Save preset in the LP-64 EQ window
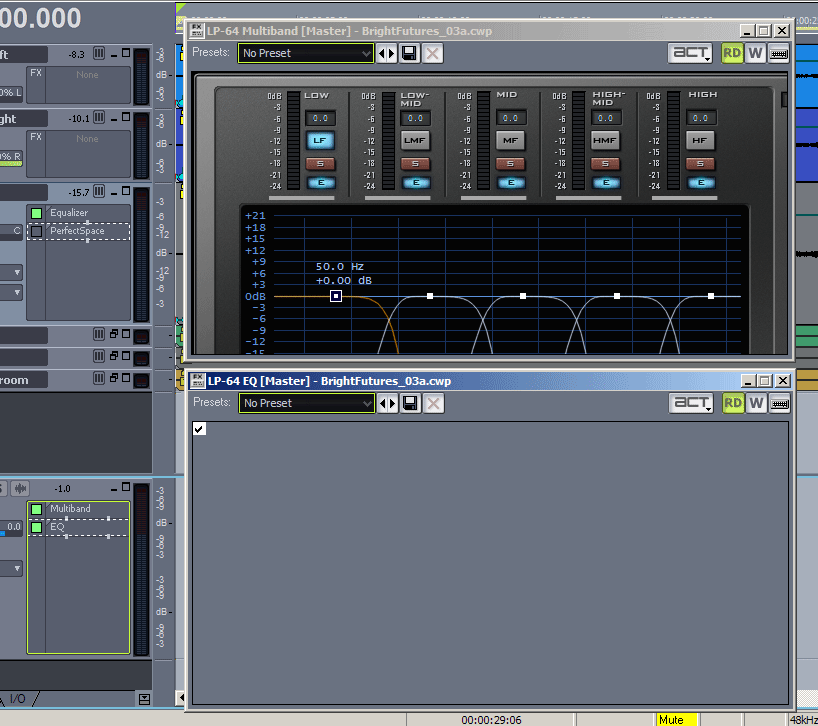Viewport: 818px width, 726px height. pos(409,403)
